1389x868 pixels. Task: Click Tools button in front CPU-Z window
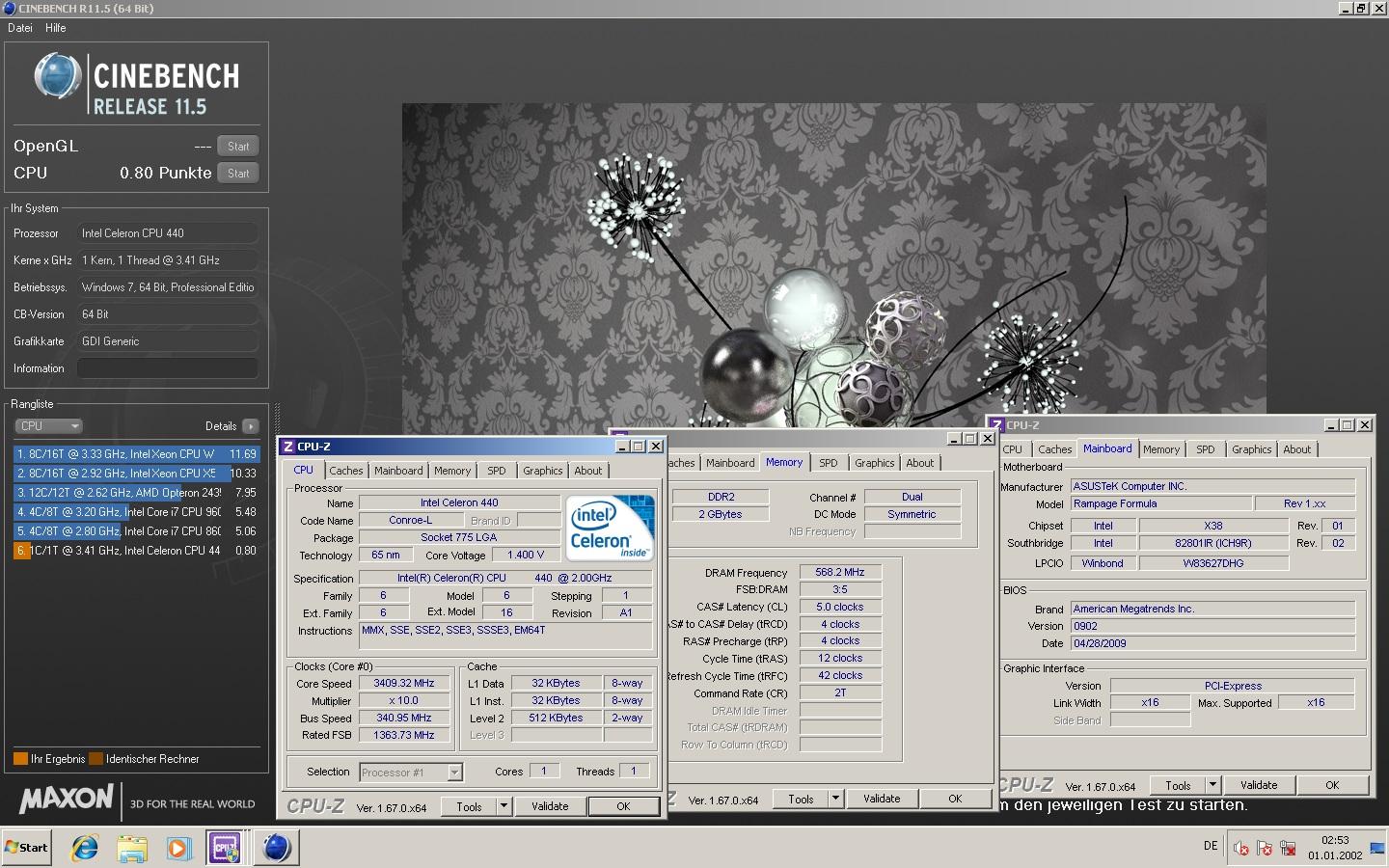click(469, 807)
